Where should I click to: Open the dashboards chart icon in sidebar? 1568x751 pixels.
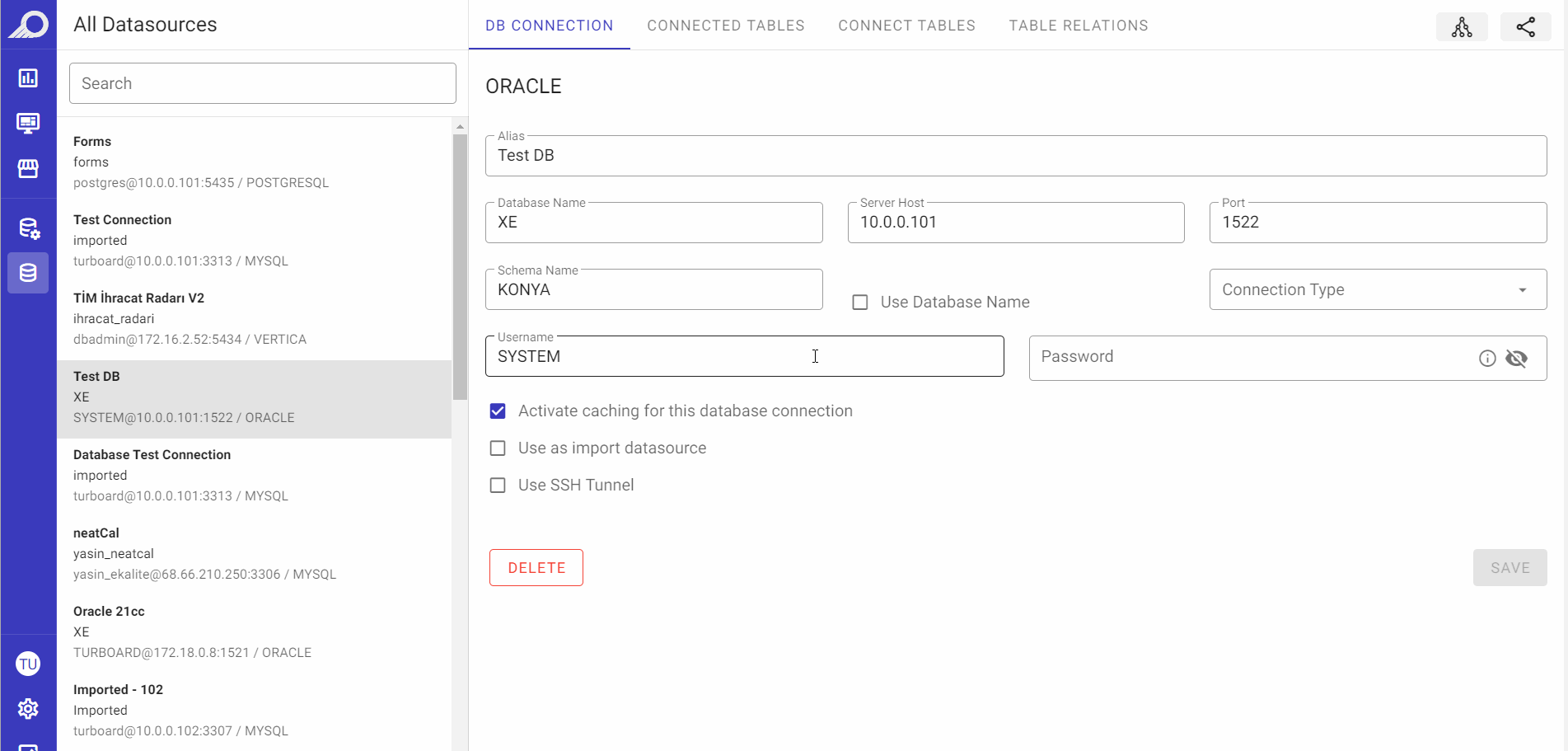[x=28, y=78]
